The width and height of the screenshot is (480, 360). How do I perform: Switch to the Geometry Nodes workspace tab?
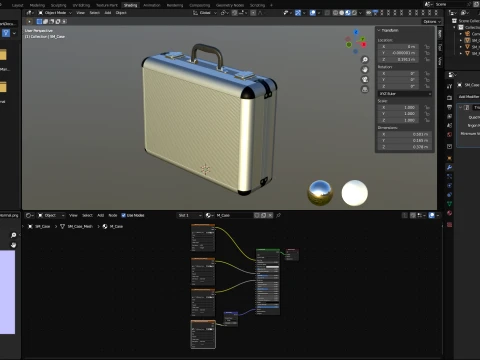point(230,5)
